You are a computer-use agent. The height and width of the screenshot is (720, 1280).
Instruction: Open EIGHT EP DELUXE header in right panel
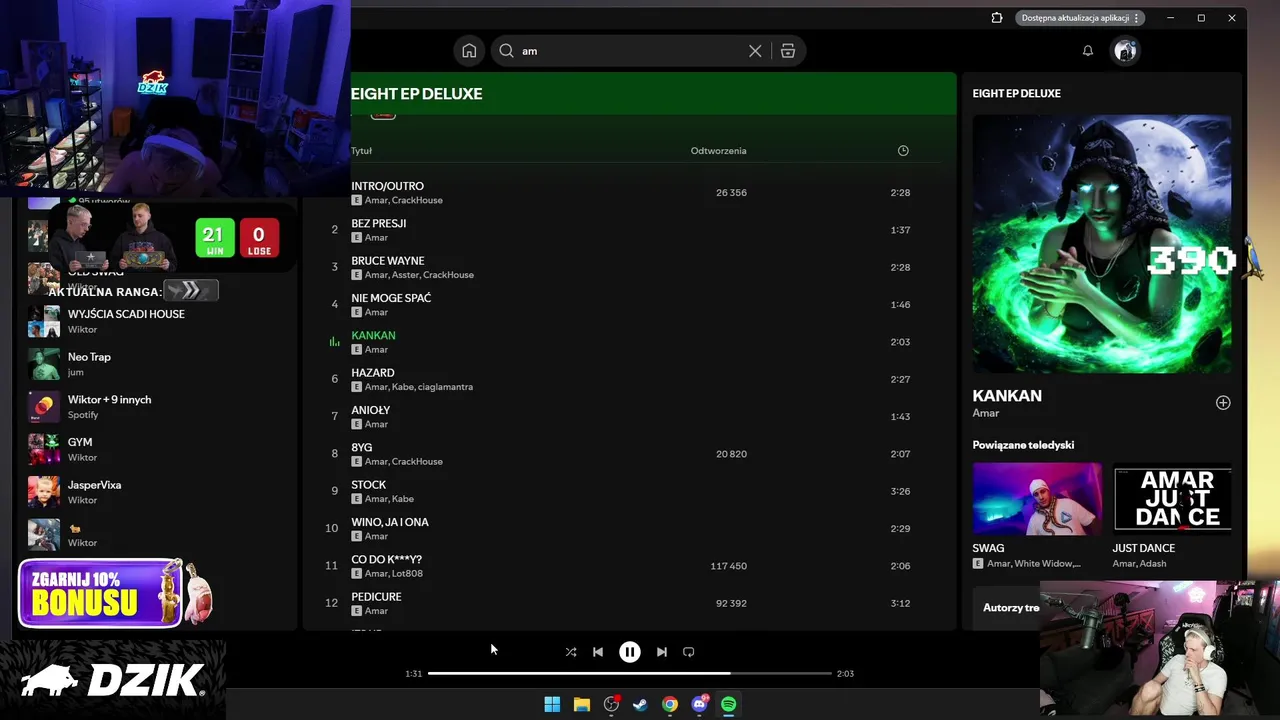(1016, 93)
